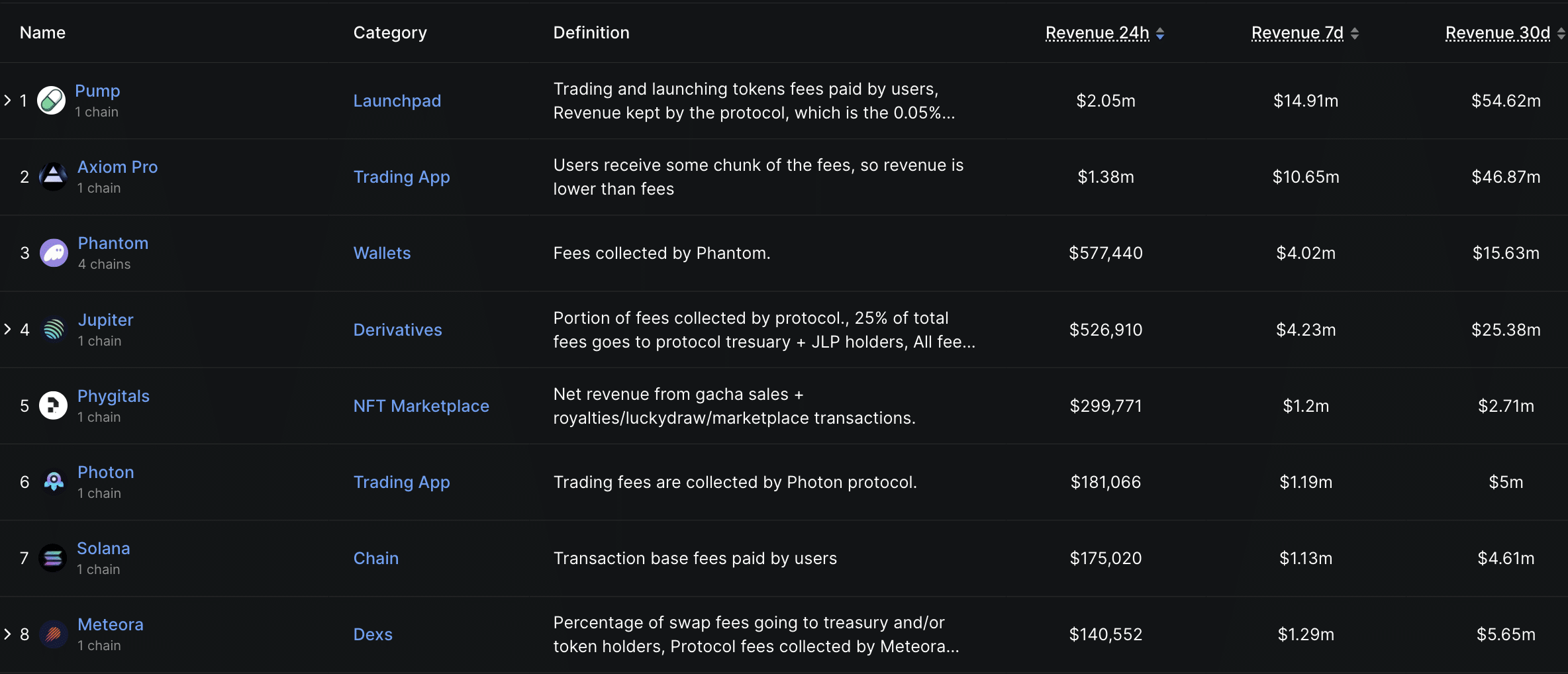The height and width of the screenshot is (674, 1568).
Task: Click the Pump protocol logo icon
Action: [x=52, y=101]
